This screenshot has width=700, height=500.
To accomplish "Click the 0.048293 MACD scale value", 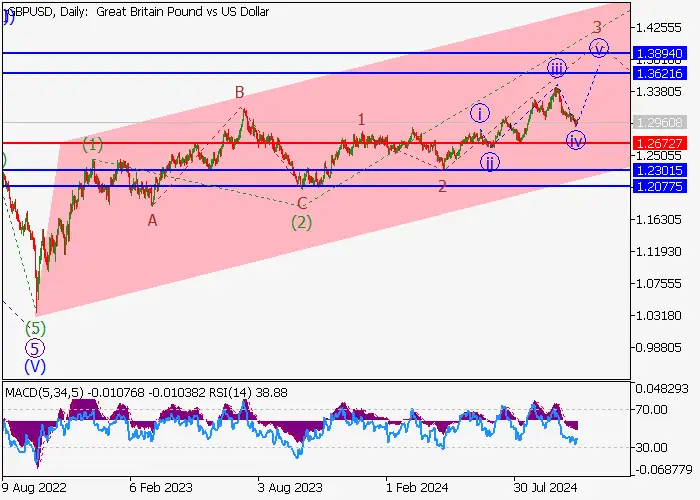I will point(662,389).
